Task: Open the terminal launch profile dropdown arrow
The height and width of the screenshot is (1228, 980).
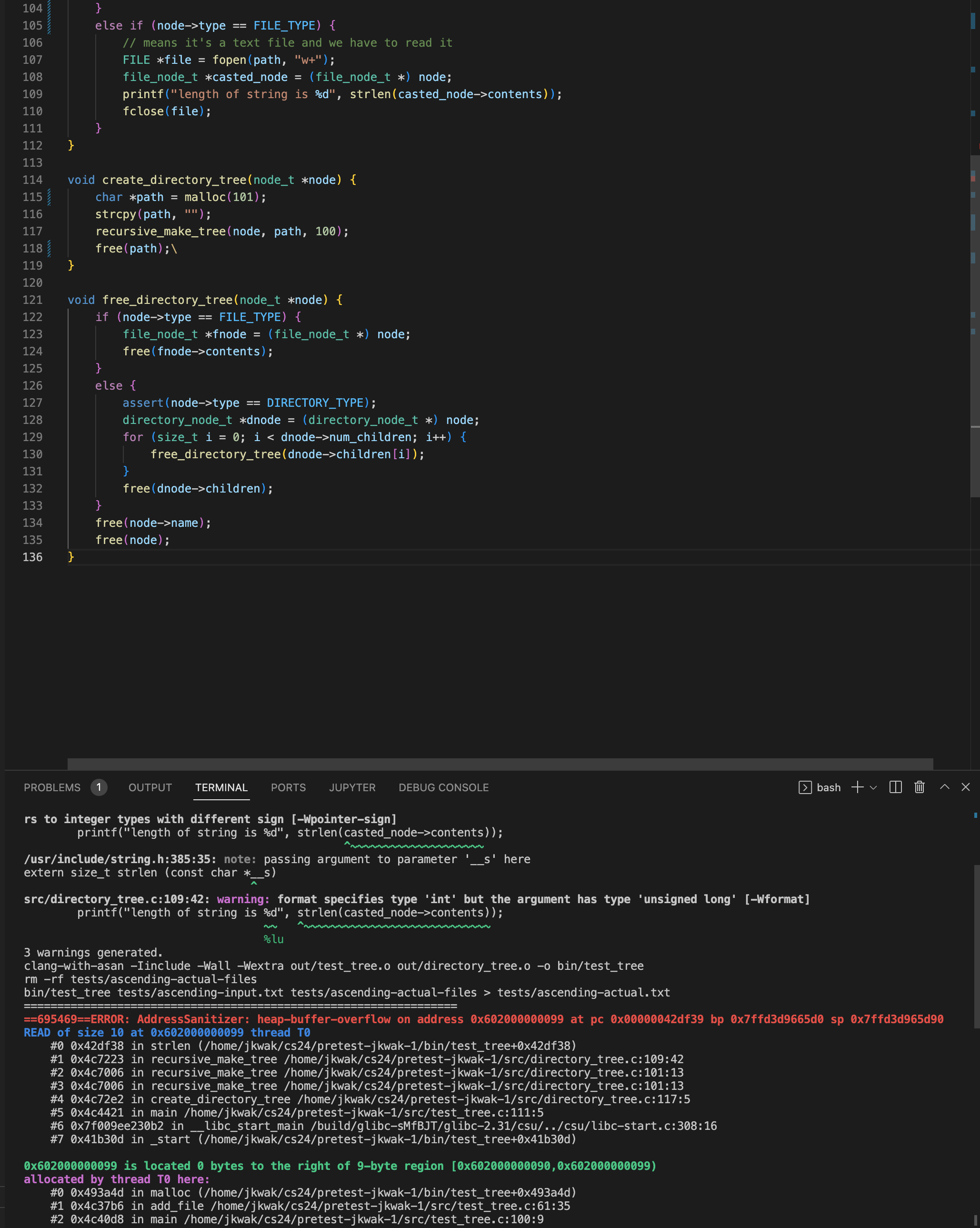Action: click(x=873, y=788)
